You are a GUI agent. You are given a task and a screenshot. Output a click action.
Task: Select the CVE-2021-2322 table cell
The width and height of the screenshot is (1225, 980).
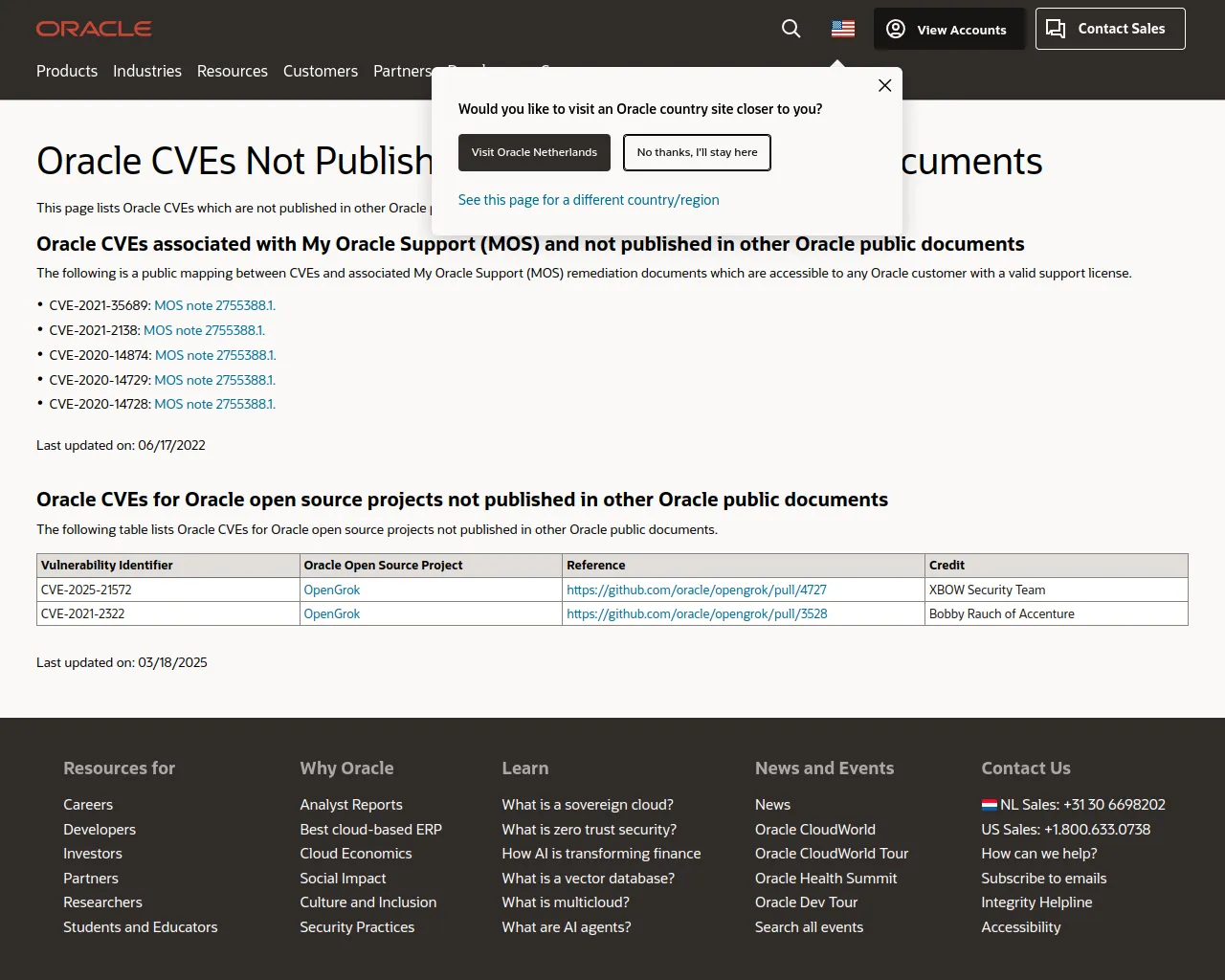click(168, 613)
